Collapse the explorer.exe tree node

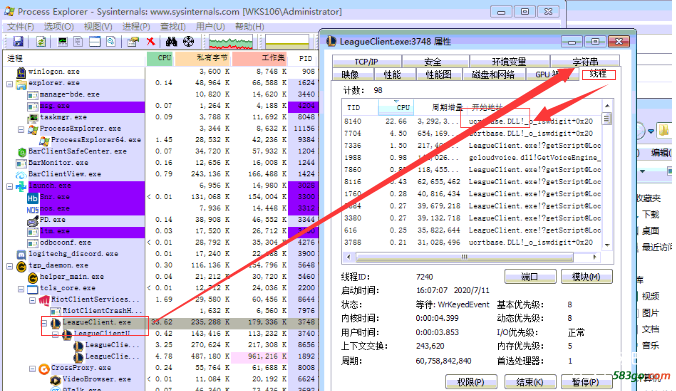coord(9,84)
